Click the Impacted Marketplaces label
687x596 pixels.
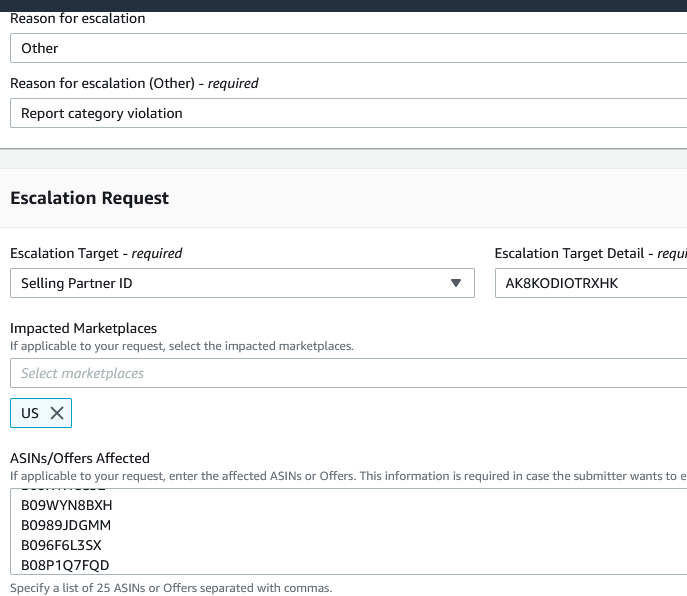[83, 328]
